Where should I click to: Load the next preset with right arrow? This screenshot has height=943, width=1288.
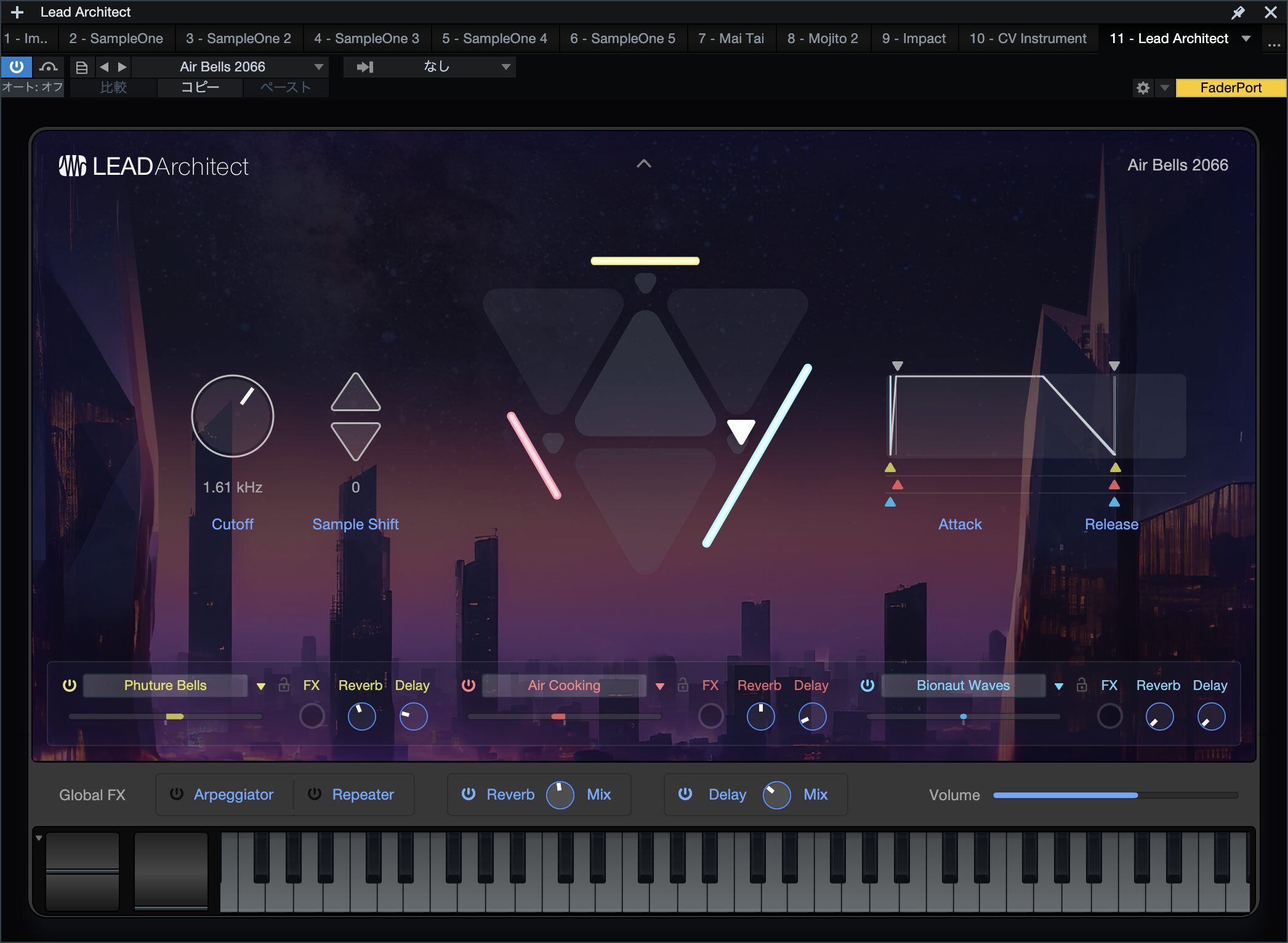click(x=122, y=66)
